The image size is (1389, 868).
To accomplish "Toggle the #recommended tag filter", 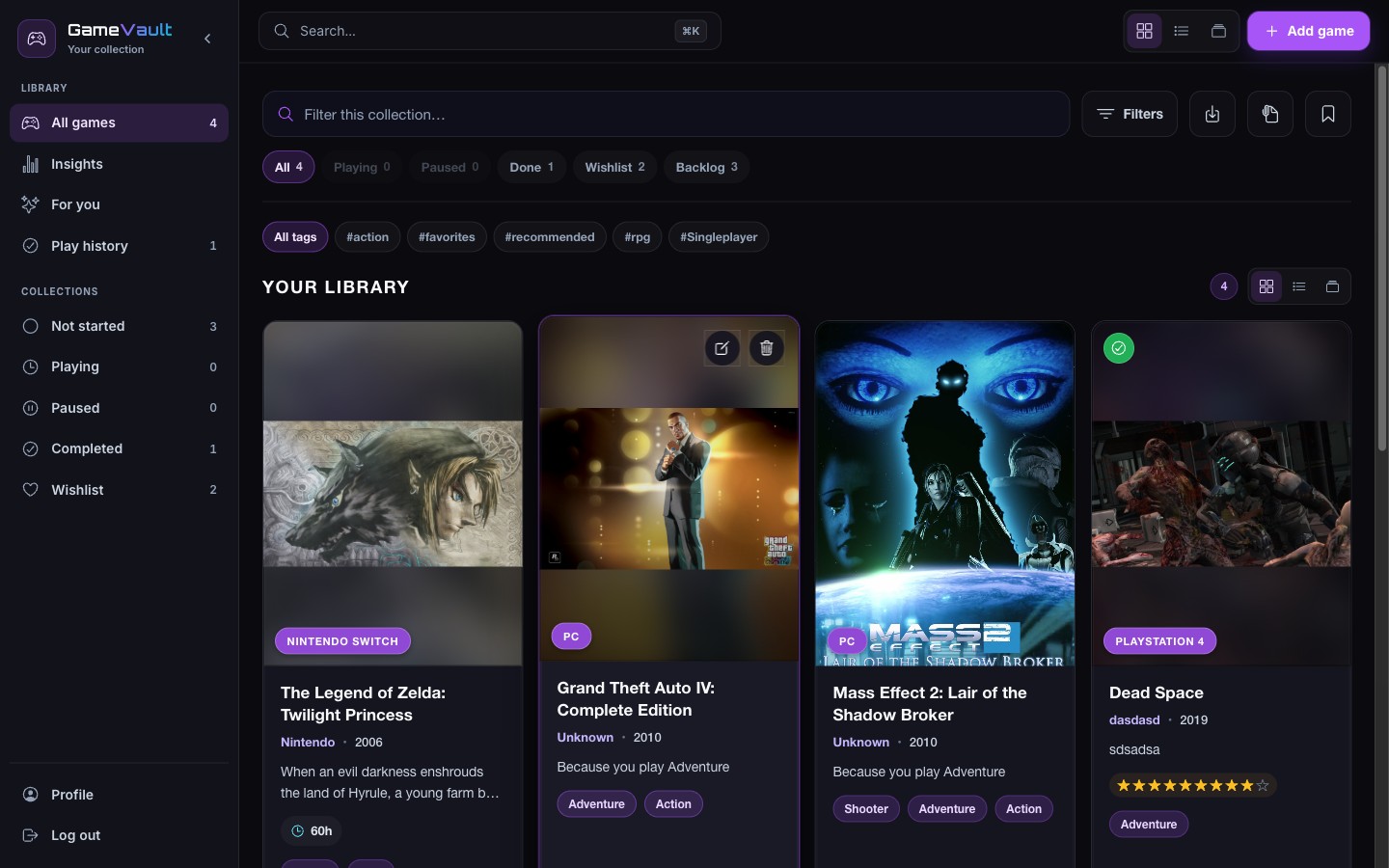I will [x=550, y=237].
